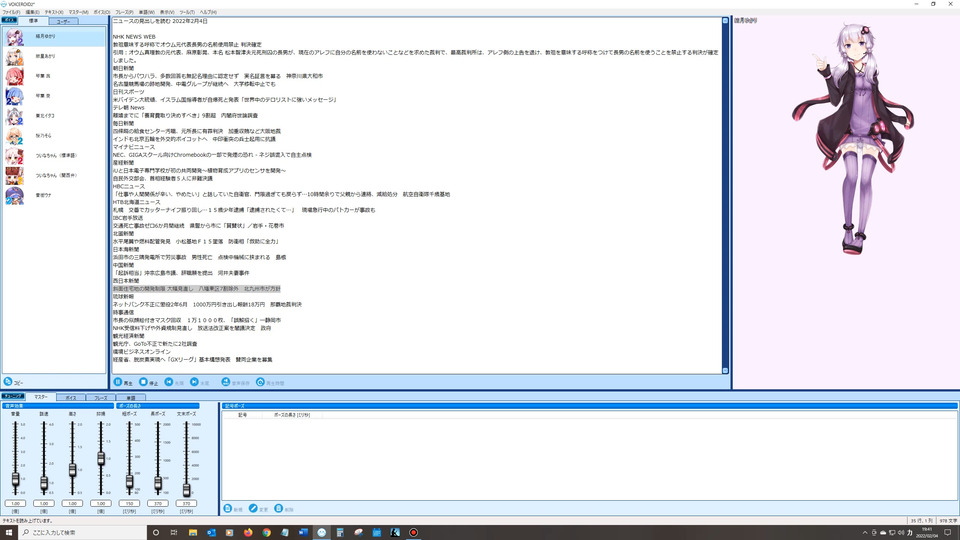Viewport: 960px width, 540px height.
Task: Click the 話速 value input box
Action: [x=44, y=503]
